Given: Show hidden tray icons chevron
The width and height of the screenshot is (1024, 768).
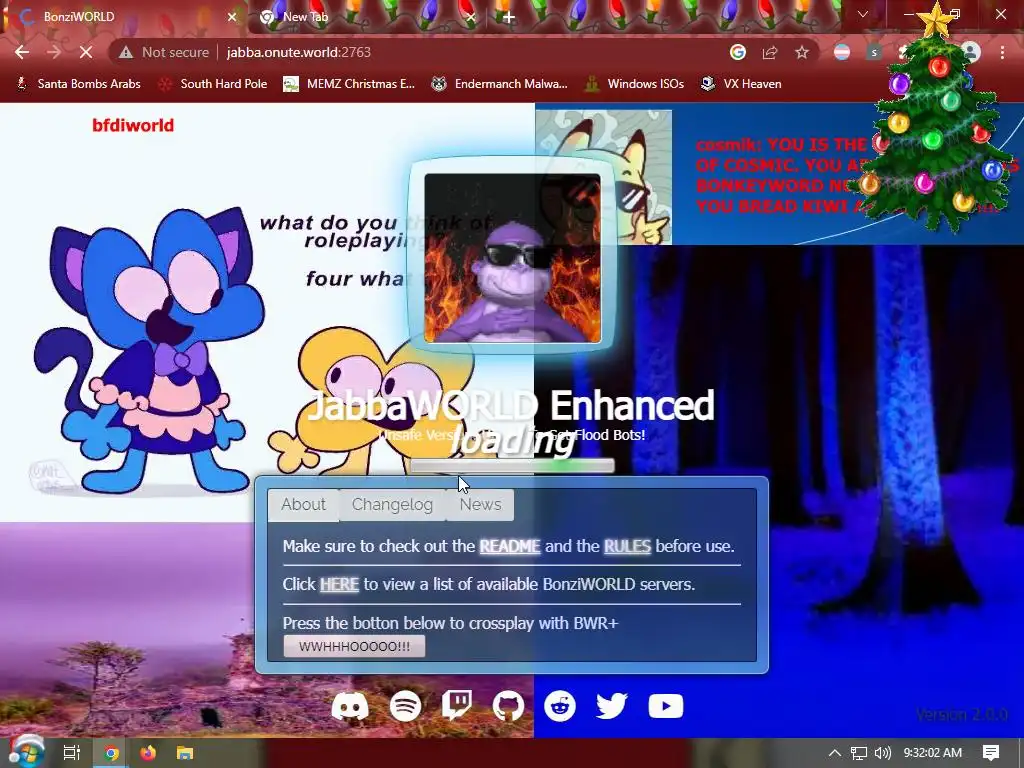Looking at the screenshot, I should 835,753.
